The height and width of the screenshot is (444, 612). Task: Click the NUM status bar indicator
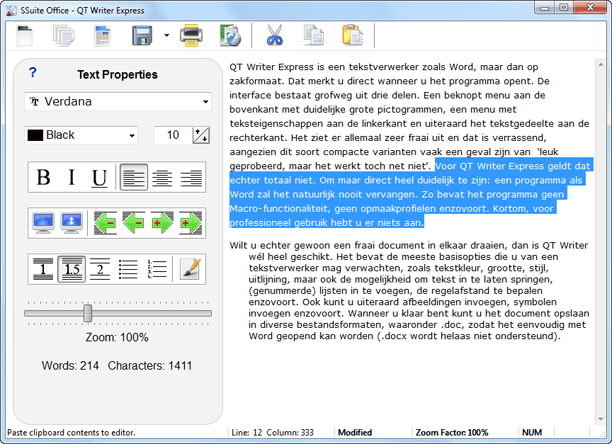(x=532, y=433)
